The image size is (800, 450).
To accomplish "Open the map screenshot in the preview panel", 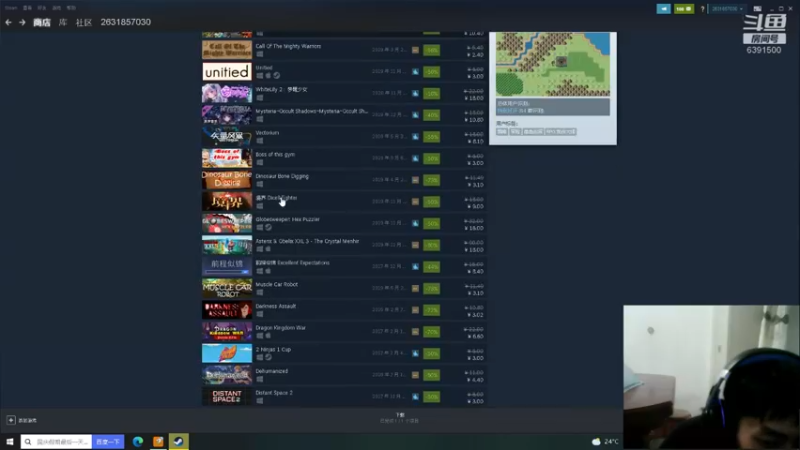I will tap(553, 64).
